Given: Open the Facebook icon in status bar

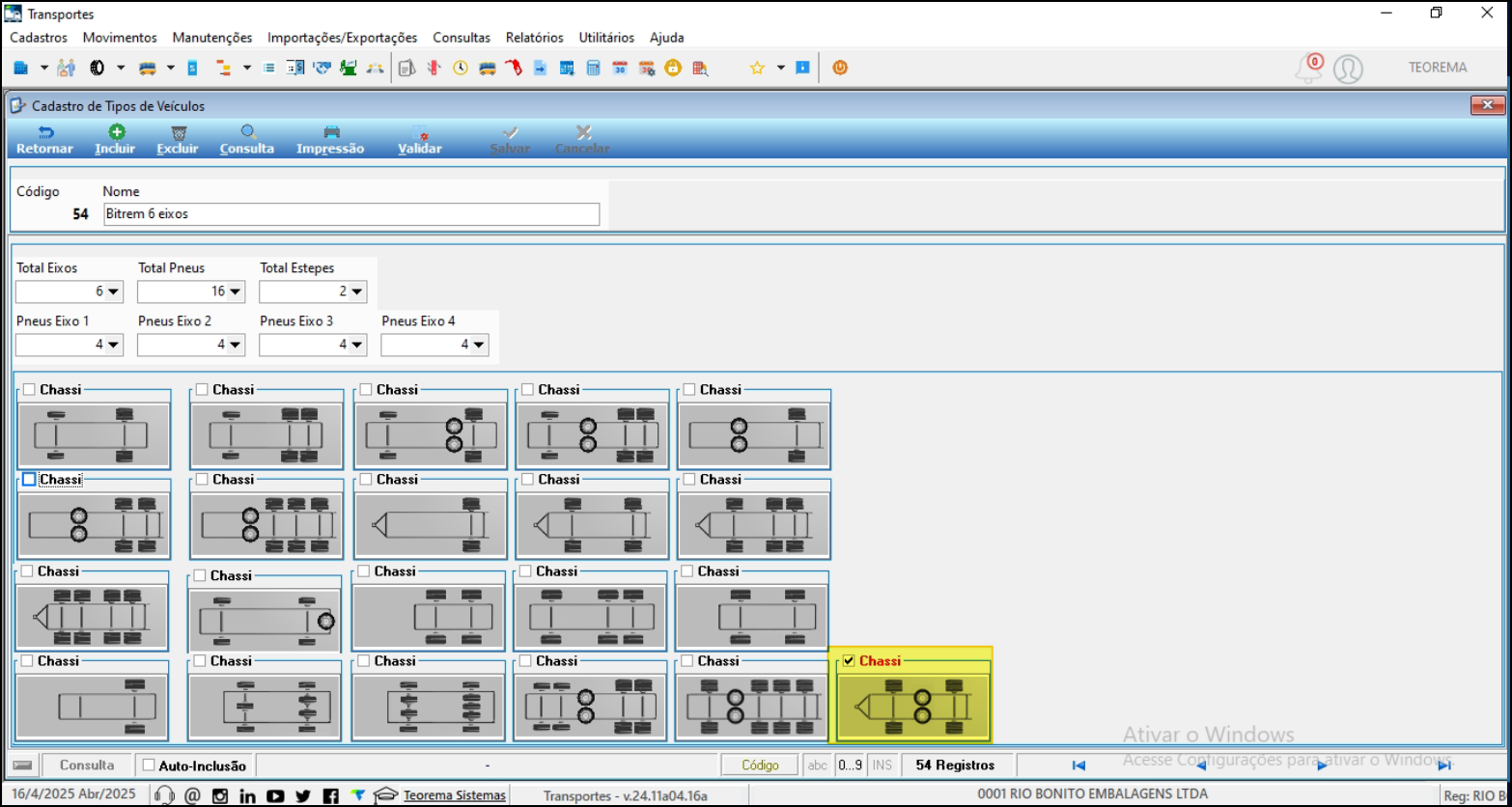Looking at the screenshot, I should point(331,795).
